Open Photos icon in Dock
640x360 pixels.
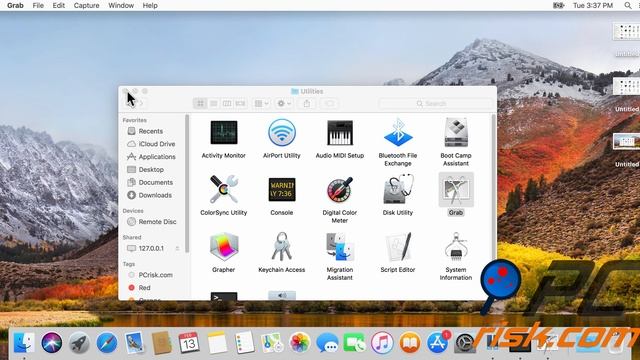point(300,342)
